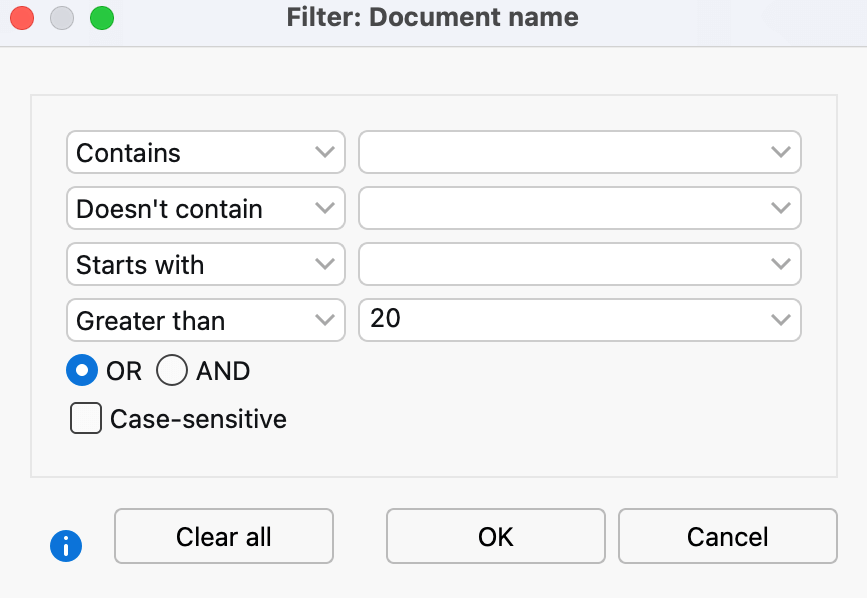Cancel the filter dialog
Screen dimensions: 867x598
[727, 537]
